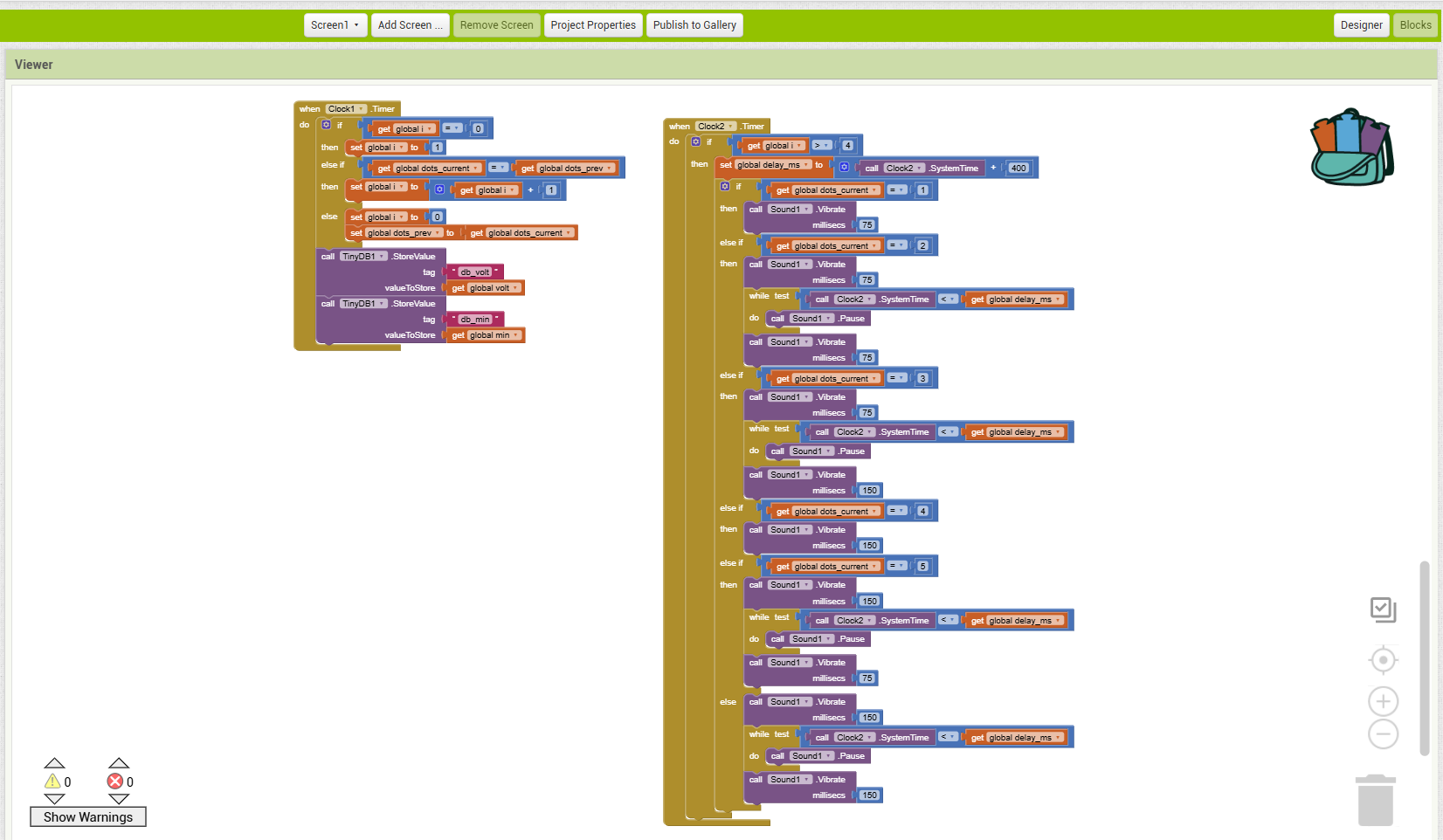Screen dimensions: 1443x840
Task: Click the red error circle icon
Action: tap(115, 781)
